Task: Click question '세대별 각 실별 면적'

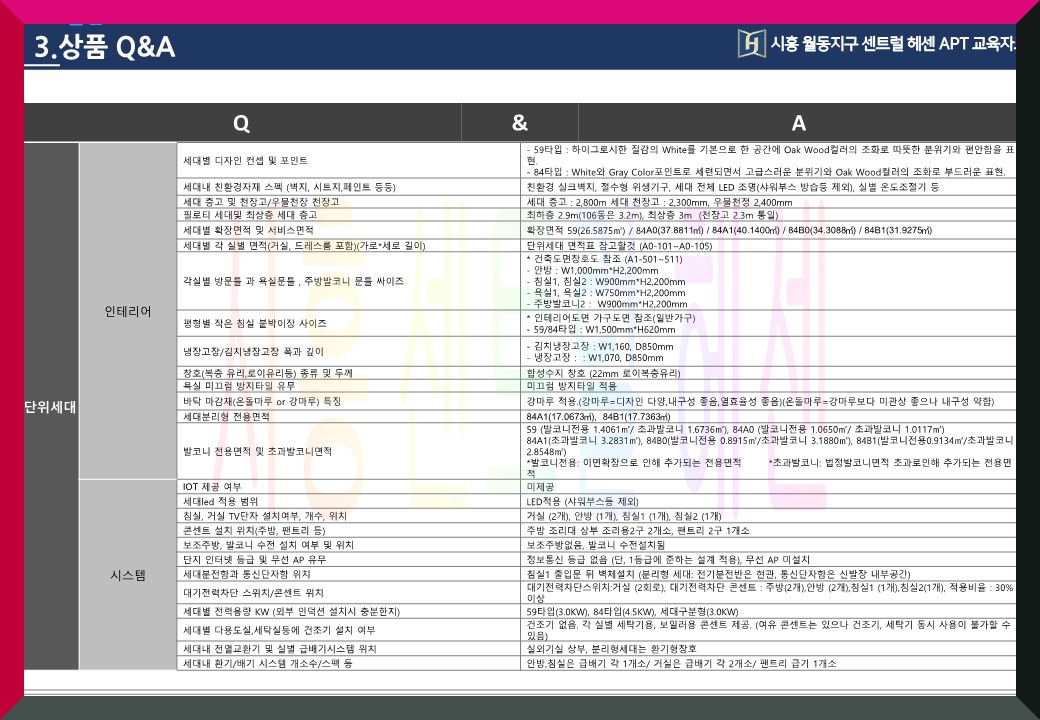Action: pos(304,245)
